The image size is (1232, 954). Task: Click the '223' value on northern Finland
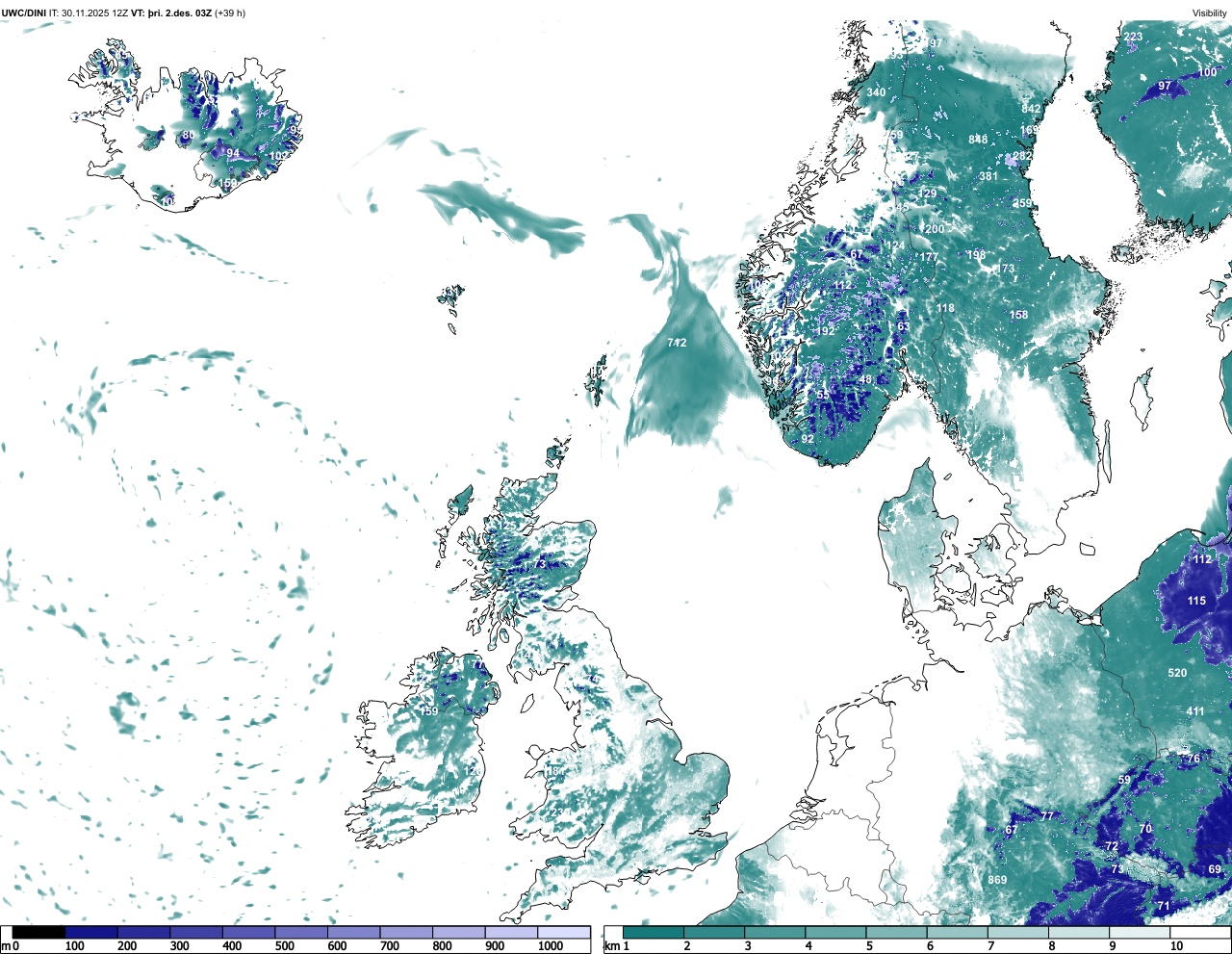click(1133, 37)
